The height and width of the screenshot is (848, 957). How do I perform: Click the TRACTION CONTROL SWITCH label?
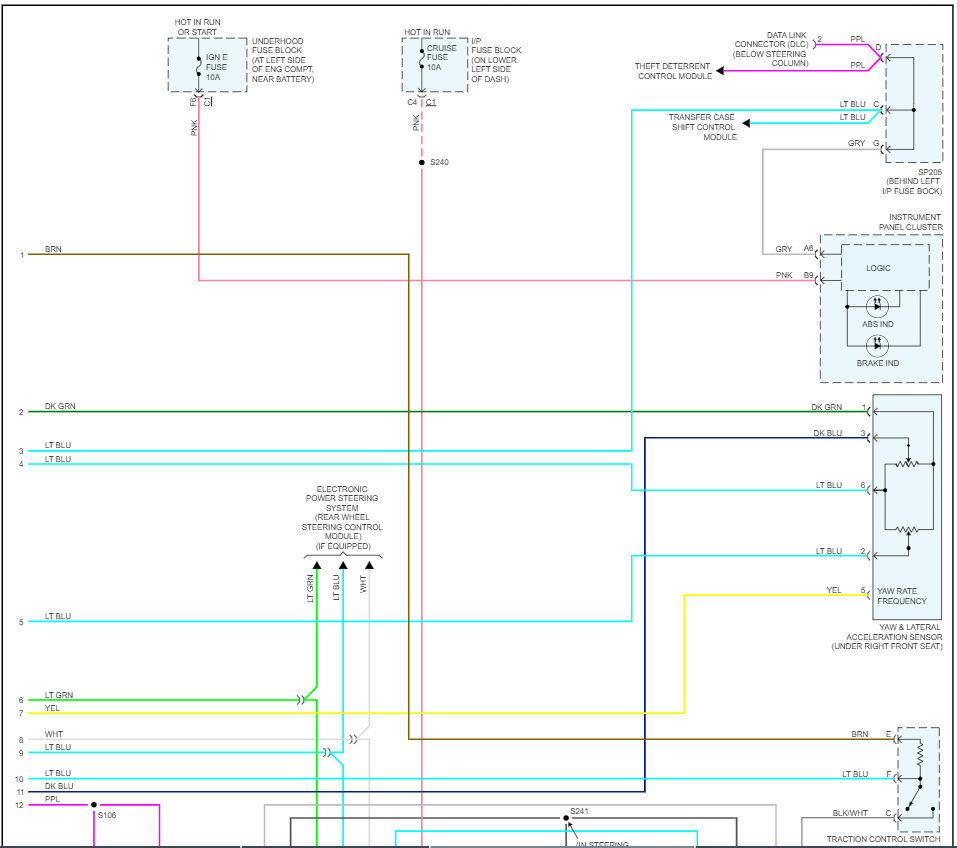tap(883, 839)
